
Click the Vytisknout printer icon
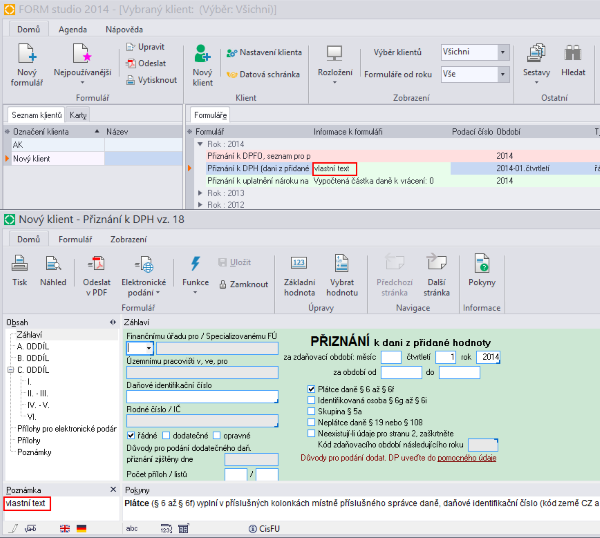[x=130, y=80]
